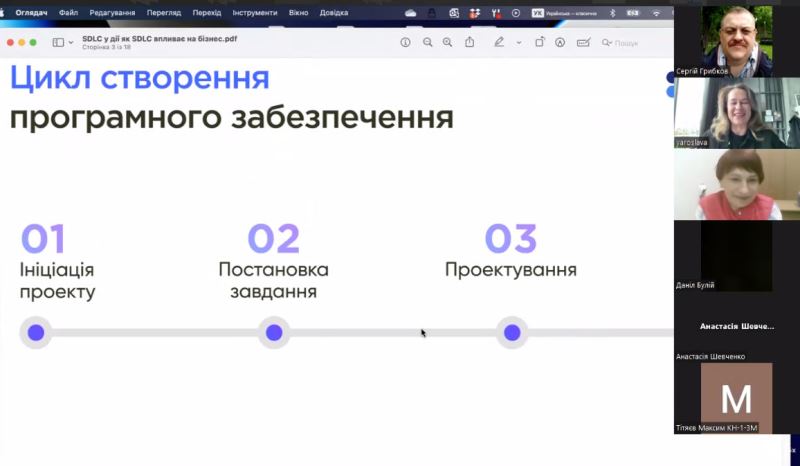800x466 pixels.
Task: Click the battery status icon
Action: (x=633, y=13)
